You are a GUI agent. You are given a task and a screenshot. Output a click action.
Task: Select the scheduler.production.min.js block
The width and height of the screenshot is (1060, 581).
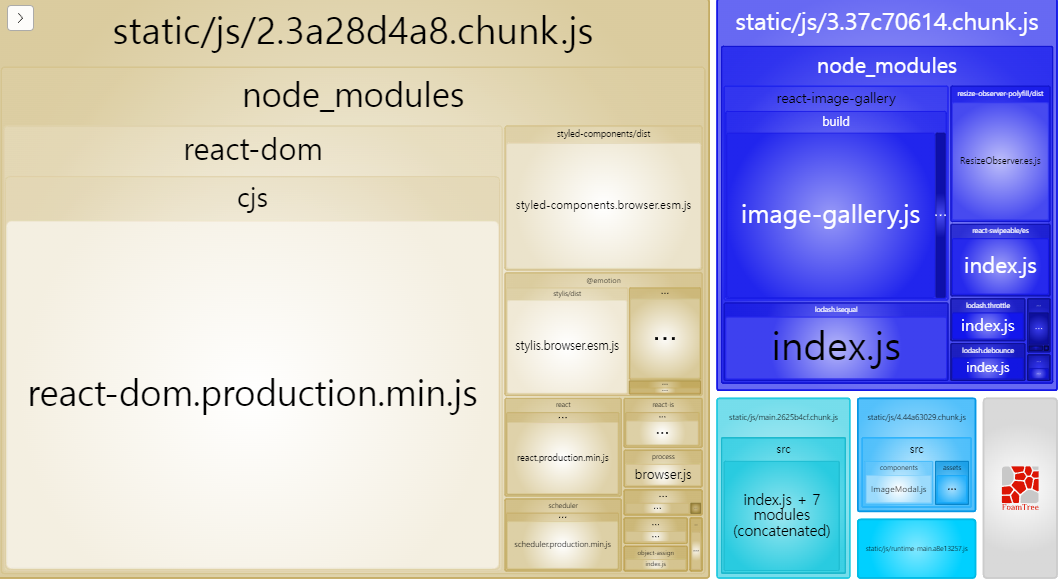coord(562,544)
